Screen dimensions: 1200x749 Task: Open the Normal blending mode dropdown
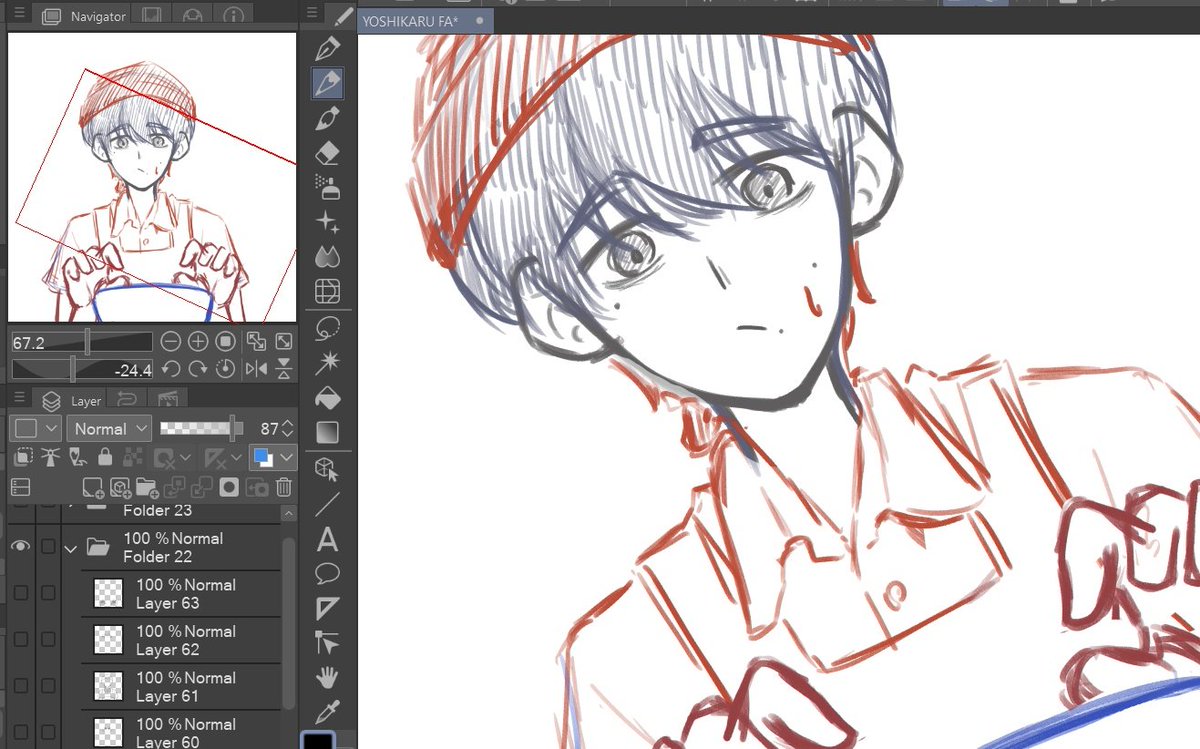(110, 429)
